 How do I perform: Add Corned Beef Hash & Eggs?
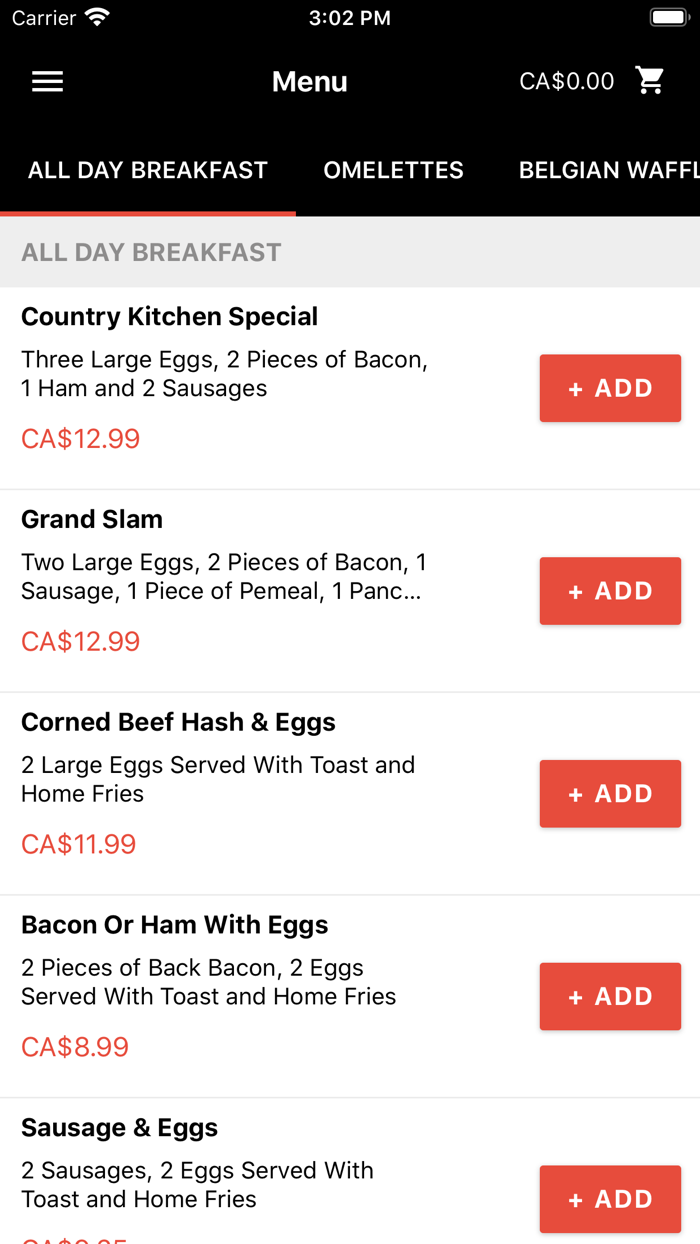610,793
